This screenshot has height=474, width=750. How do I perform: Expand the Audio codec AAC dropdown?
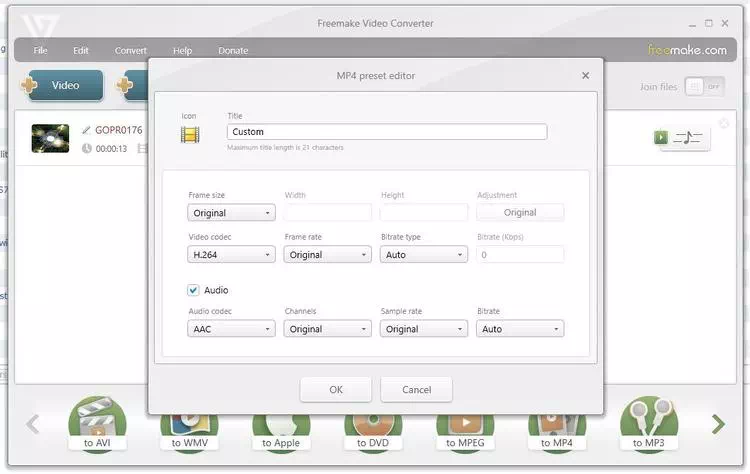coord(232,329)
